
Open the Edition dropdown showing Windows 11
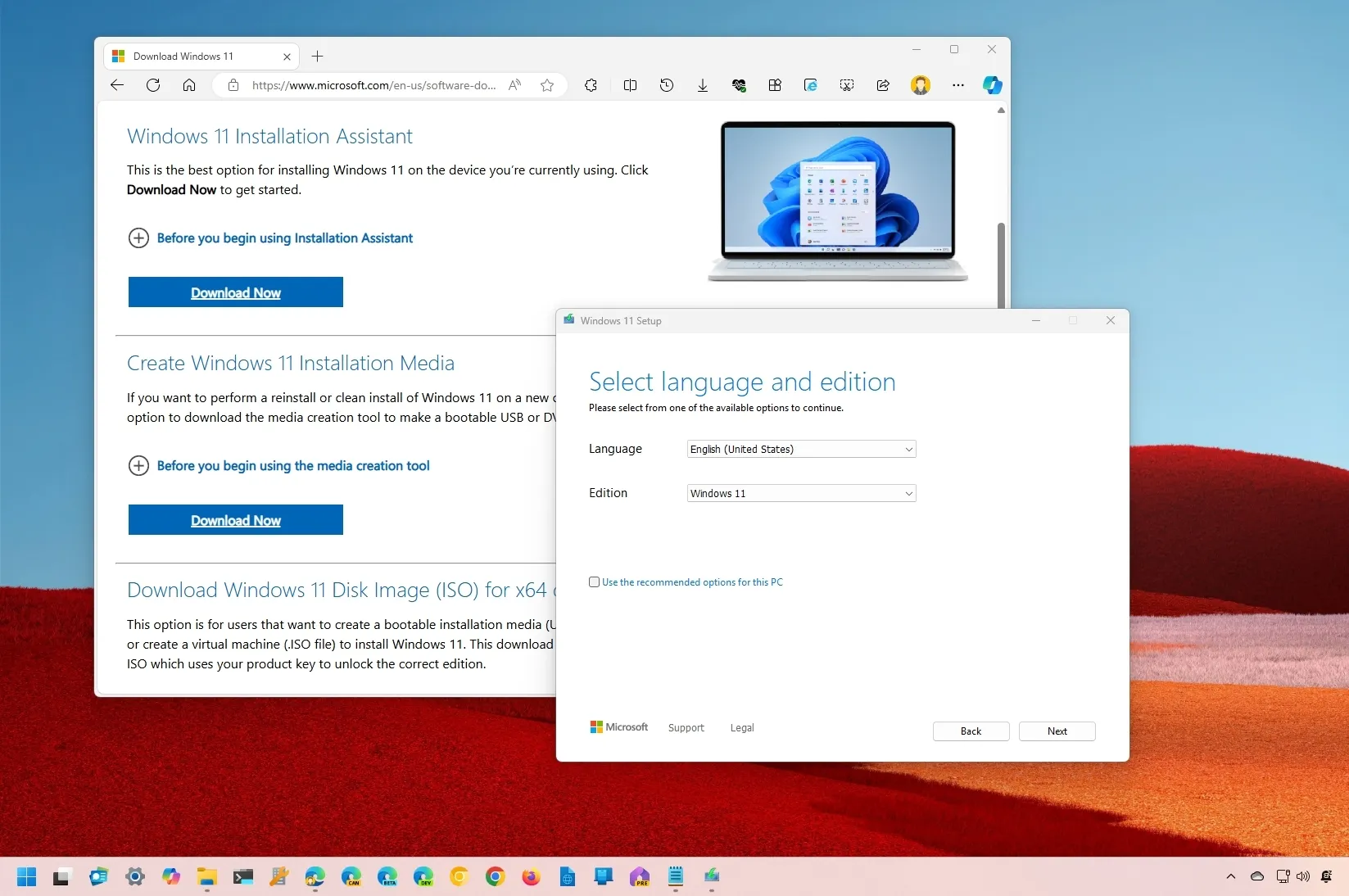(x=800, y=493)
